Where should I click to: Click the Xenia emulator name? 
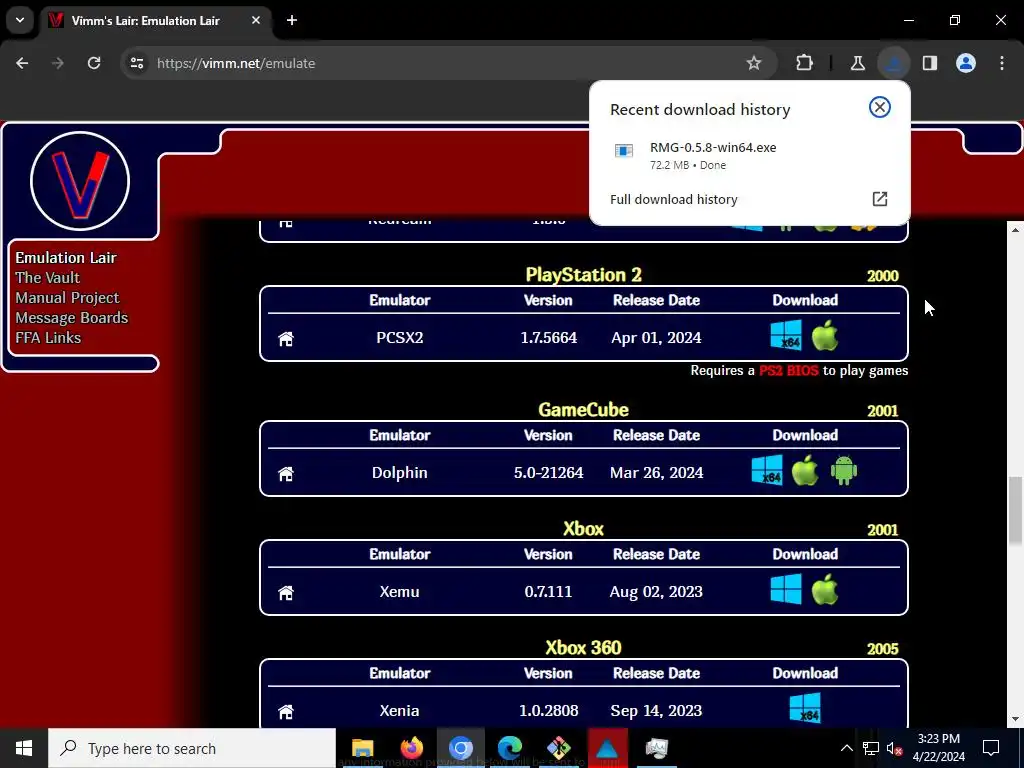[x=400, y=710]
